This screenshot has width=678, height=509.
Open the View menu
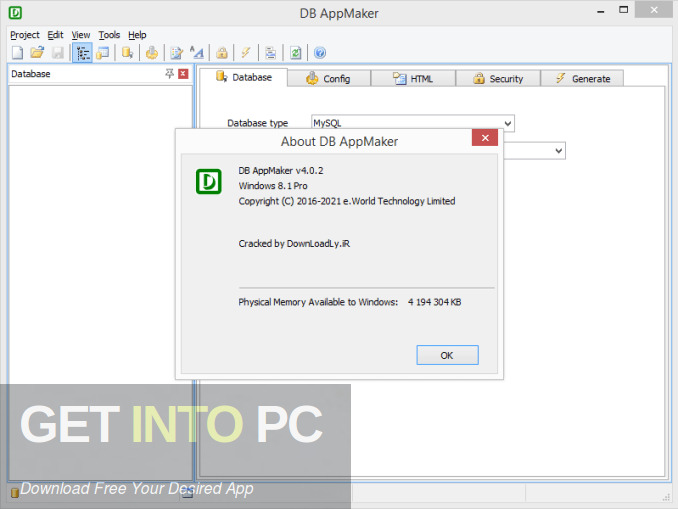coord(81,35)
